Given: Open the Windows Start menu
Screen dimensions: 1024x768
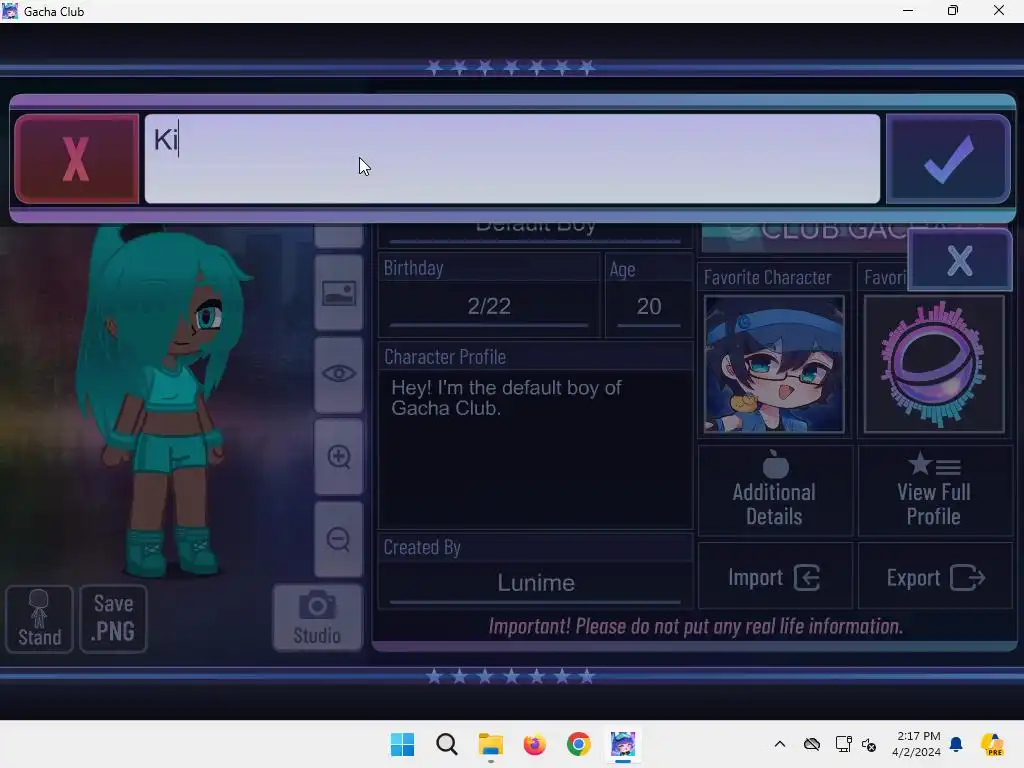Looking at the screenshot, I should pyautogui.click(x=402, y=744).
